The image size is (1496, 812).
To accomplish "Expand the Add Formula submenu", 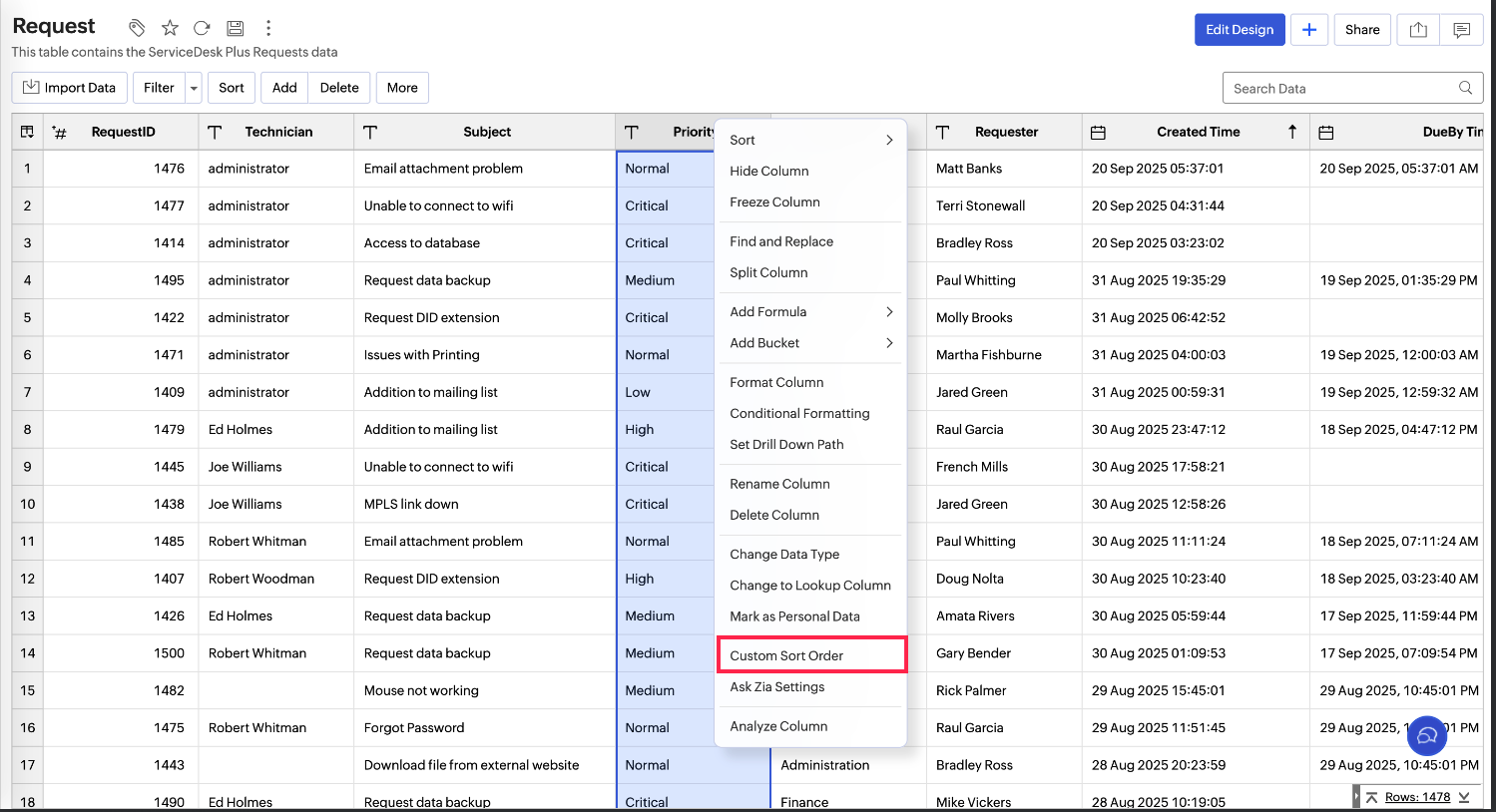I will tap(888, 312).
